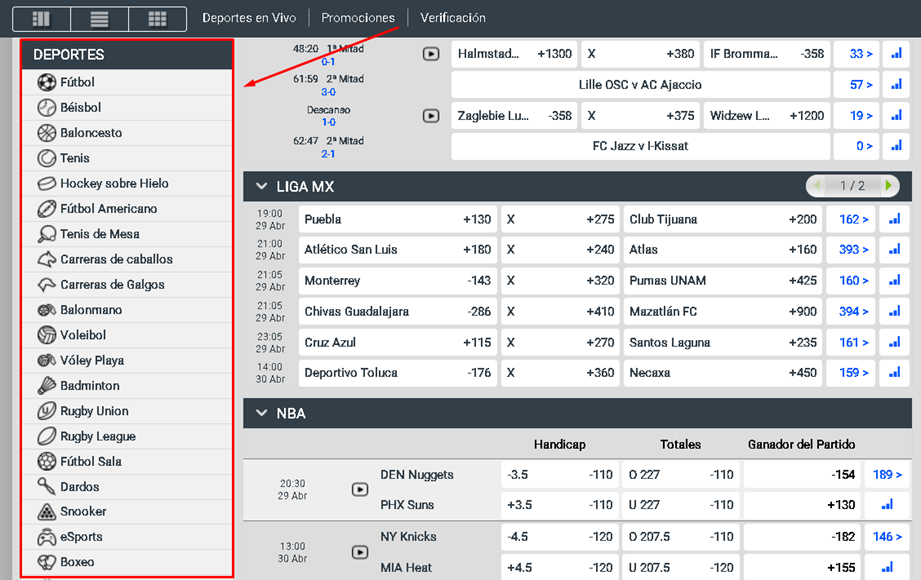Image resolution: width=921 pixels, height=580 pixels.
Task: Open Carreras de Galgos
Action: point(127,284)
